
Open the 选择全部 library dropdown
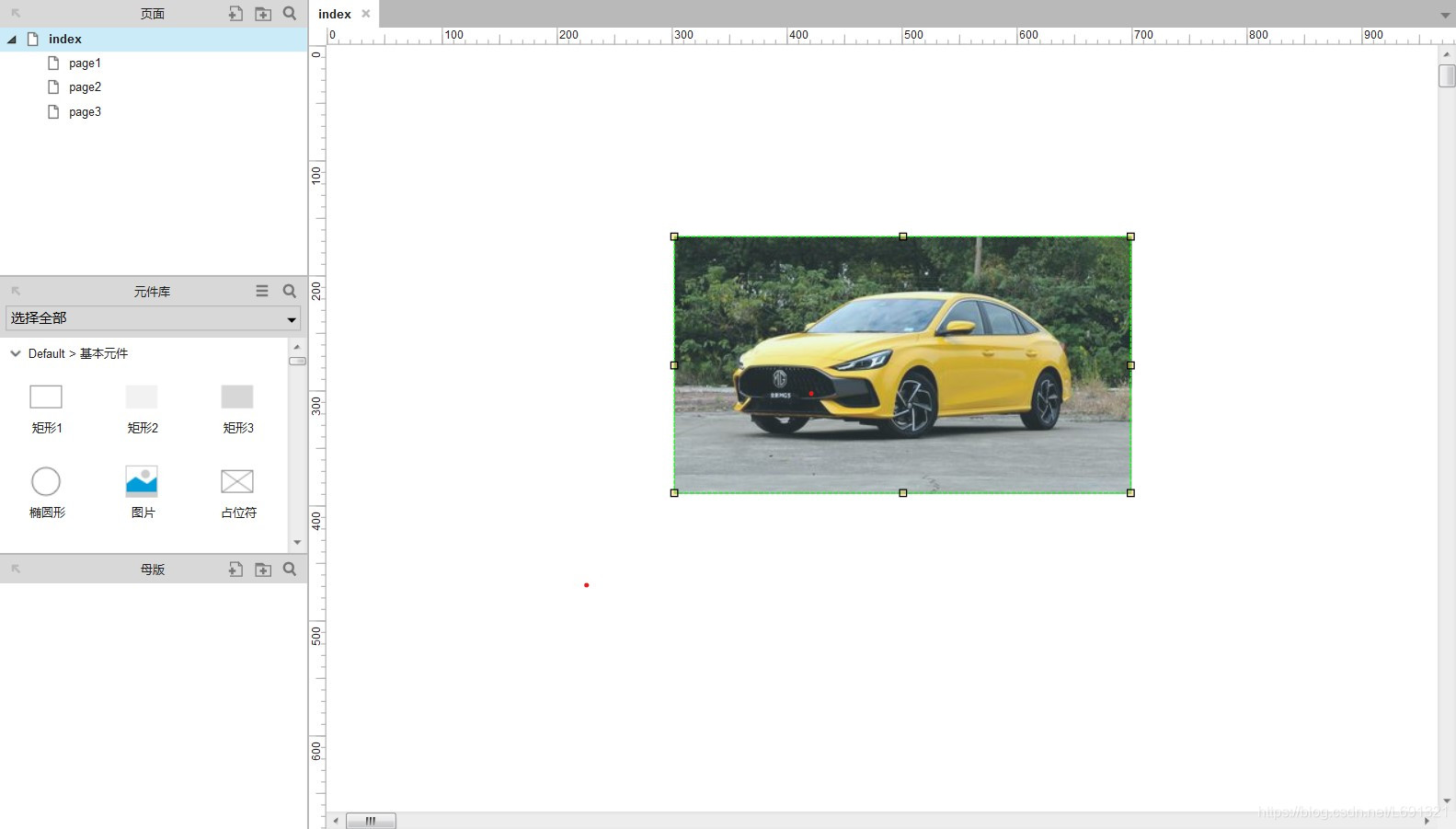point(153,318)
